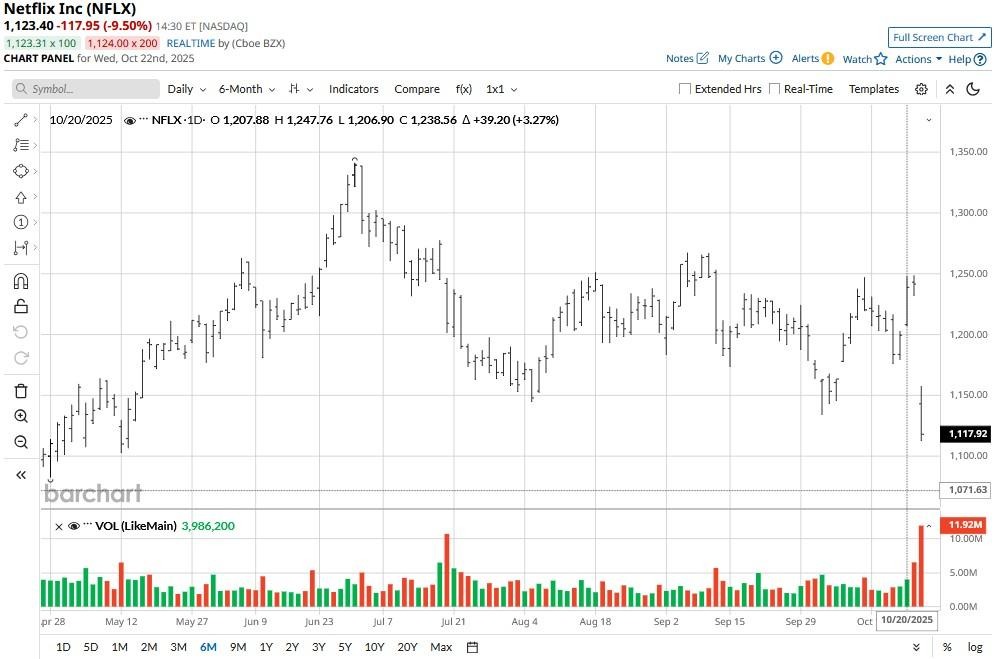Viewport: 994px width, 659px height.
Task: Select the Max range tab
Action: coord(441,647)
